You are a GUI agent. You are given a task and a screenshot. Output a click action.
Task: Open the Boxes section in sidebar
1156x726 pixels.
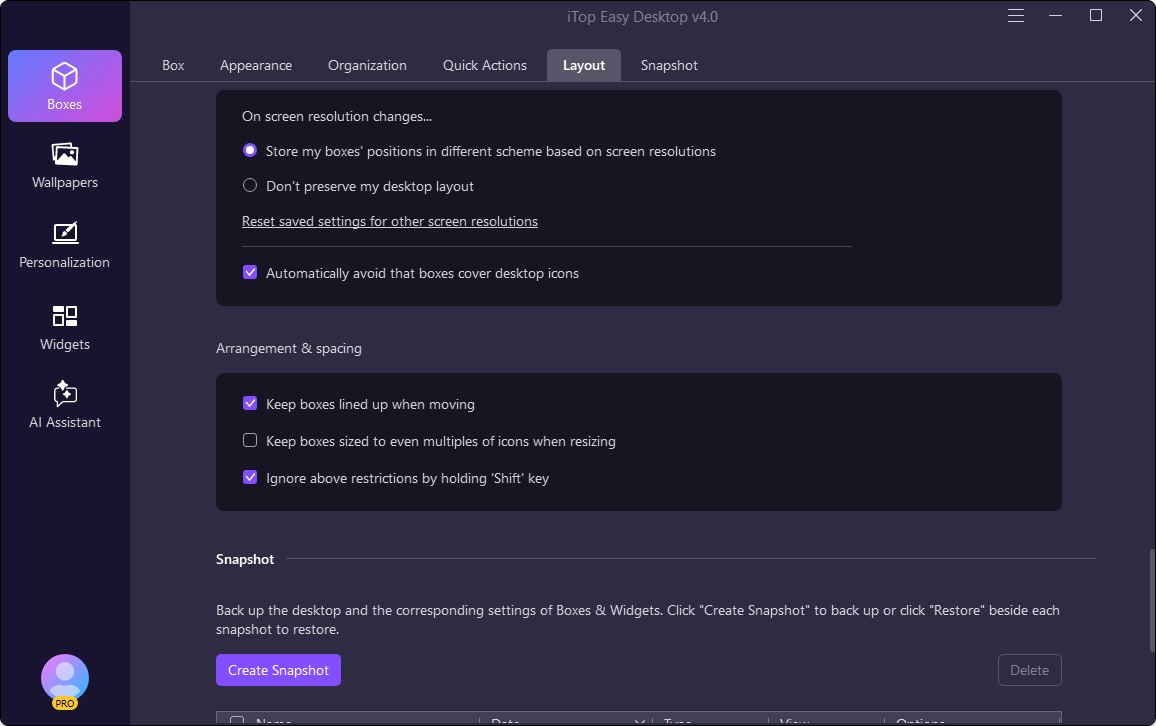[x=65, y=86]
